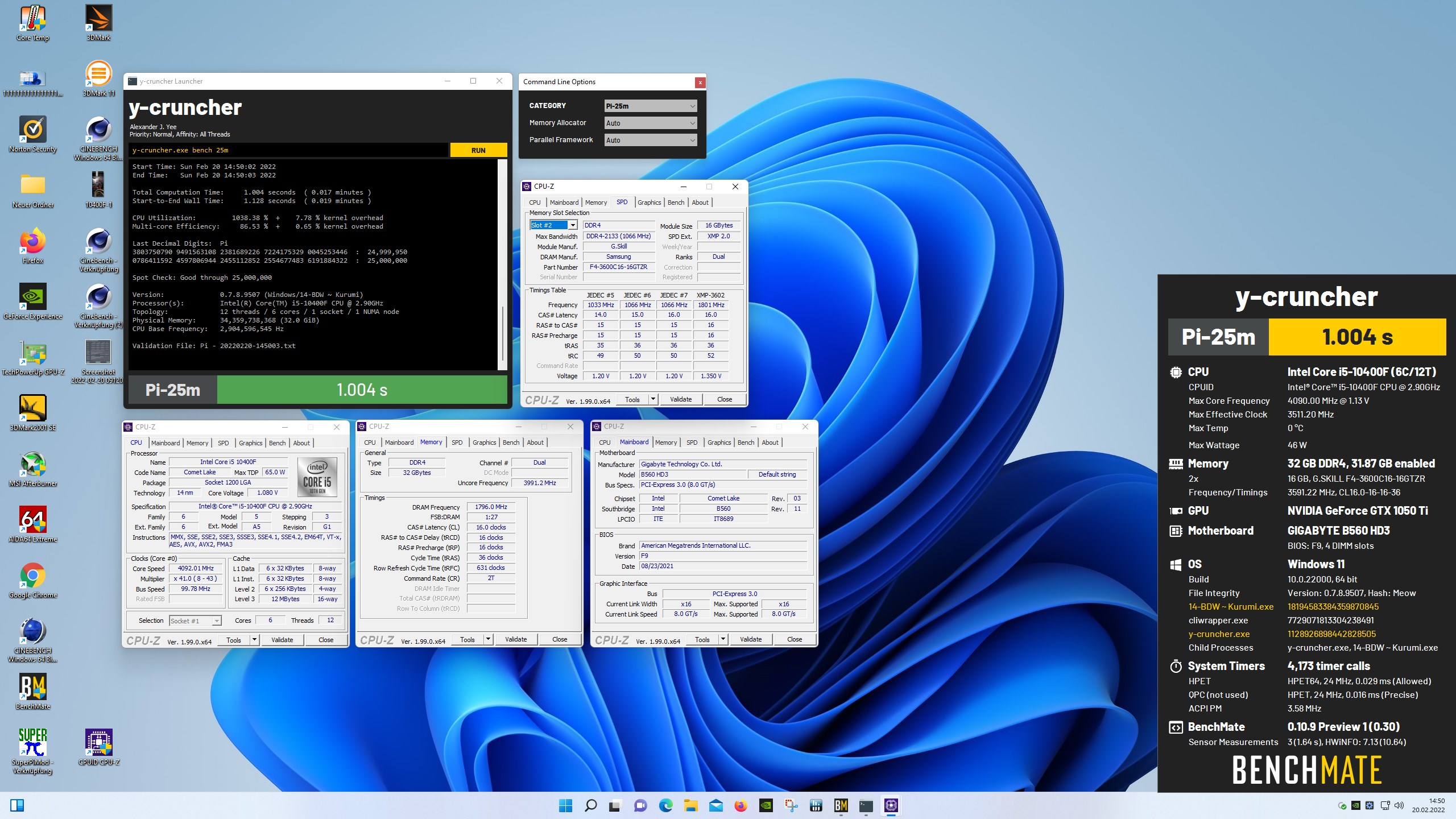1456x819 pixels.
Task: Launch MSI Afterburner from desktop
Action: 32,469
